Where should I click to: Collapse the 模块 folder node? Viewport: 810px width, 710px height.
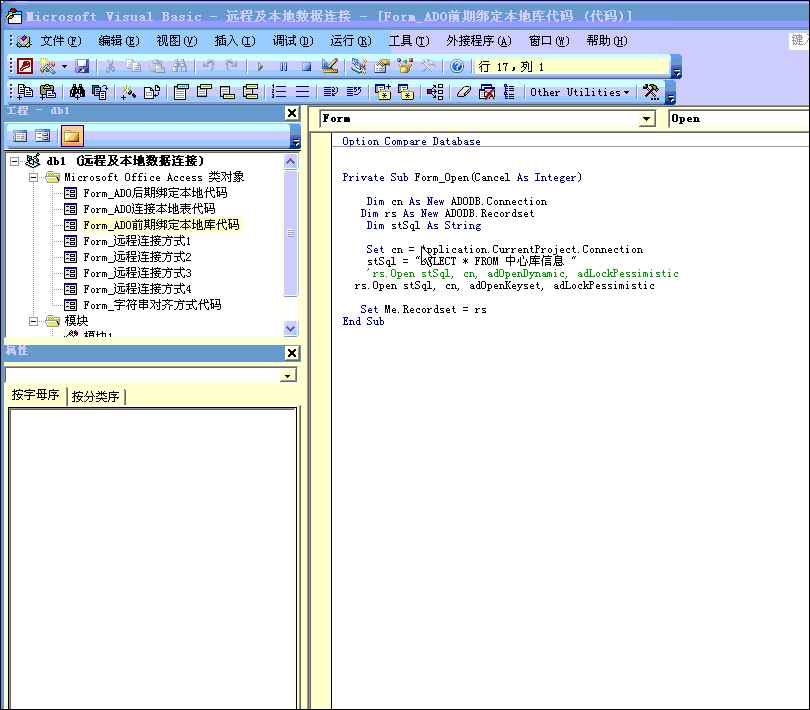34,321
